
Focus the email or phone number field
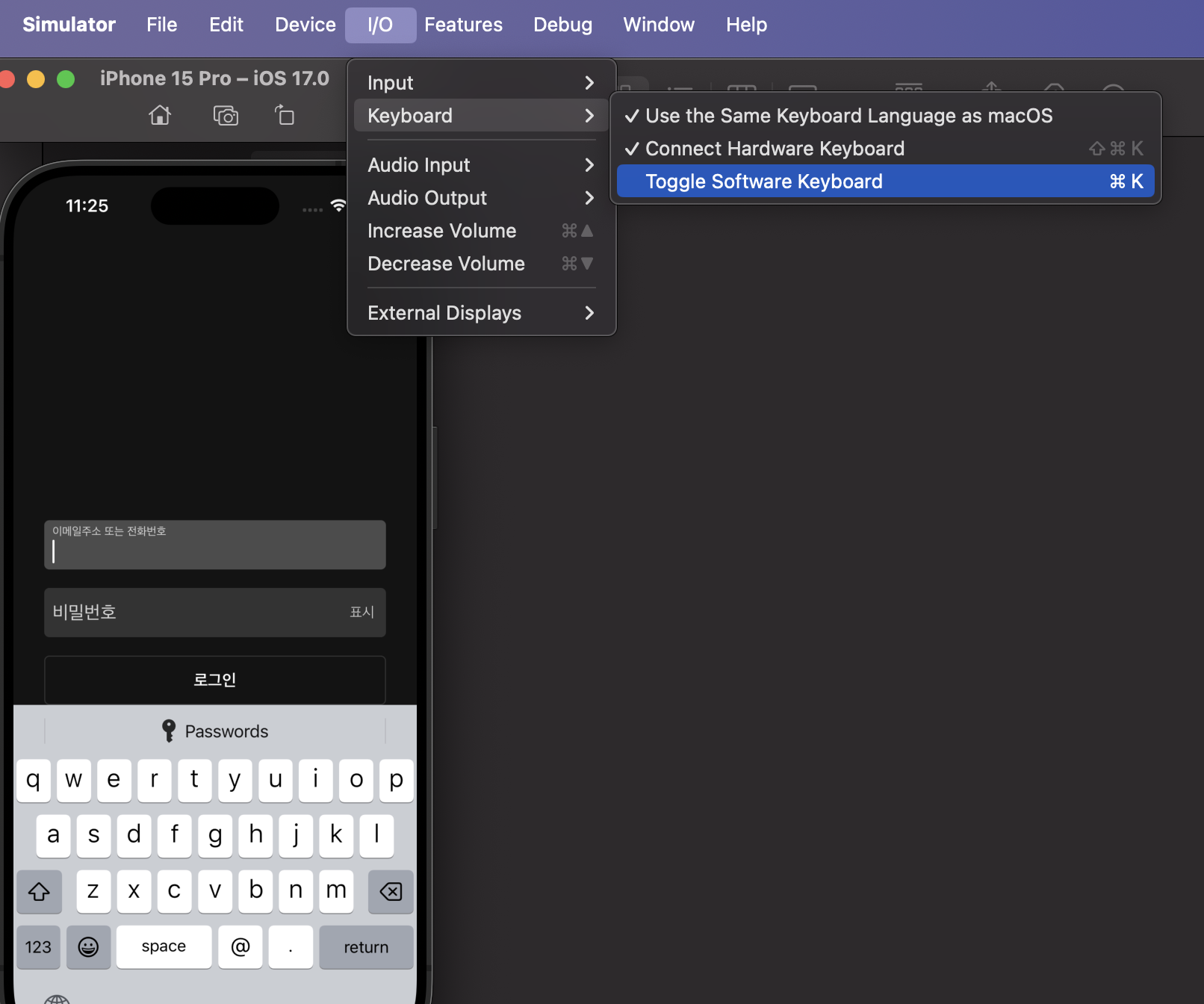pyautogui.click(x=215, y=545)
